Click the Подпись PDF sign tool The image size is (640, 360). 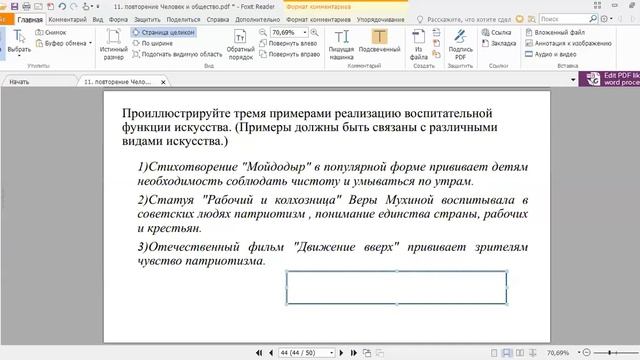tap(460, 45)
